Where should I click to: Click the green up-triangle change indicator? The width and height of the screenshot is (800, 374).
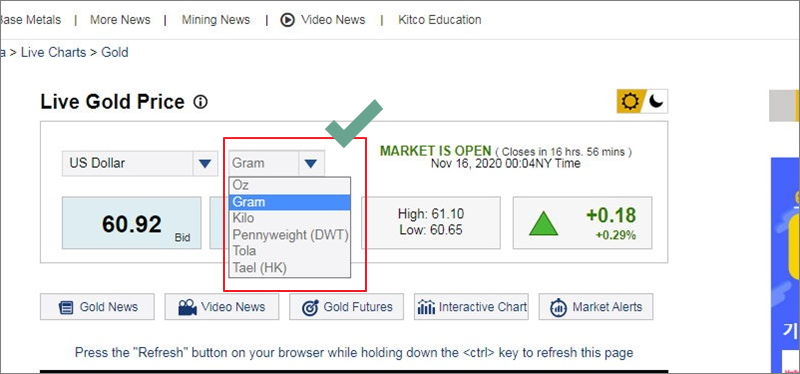point(544,224)
